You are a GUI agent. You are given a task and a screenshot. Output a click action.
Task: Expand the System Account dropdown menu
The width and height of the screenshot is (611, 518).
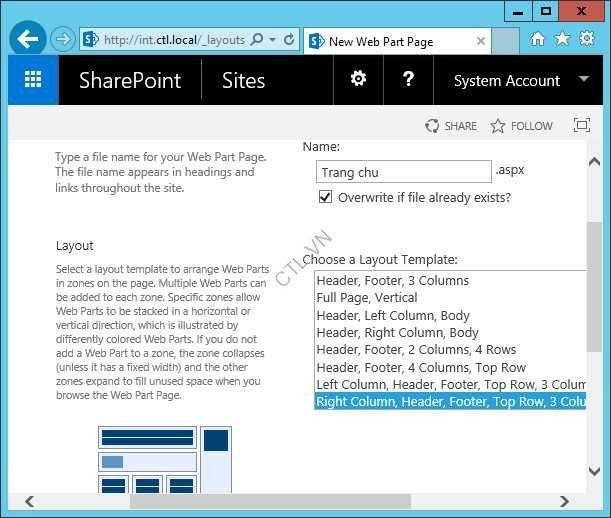(x=583, y=80)
